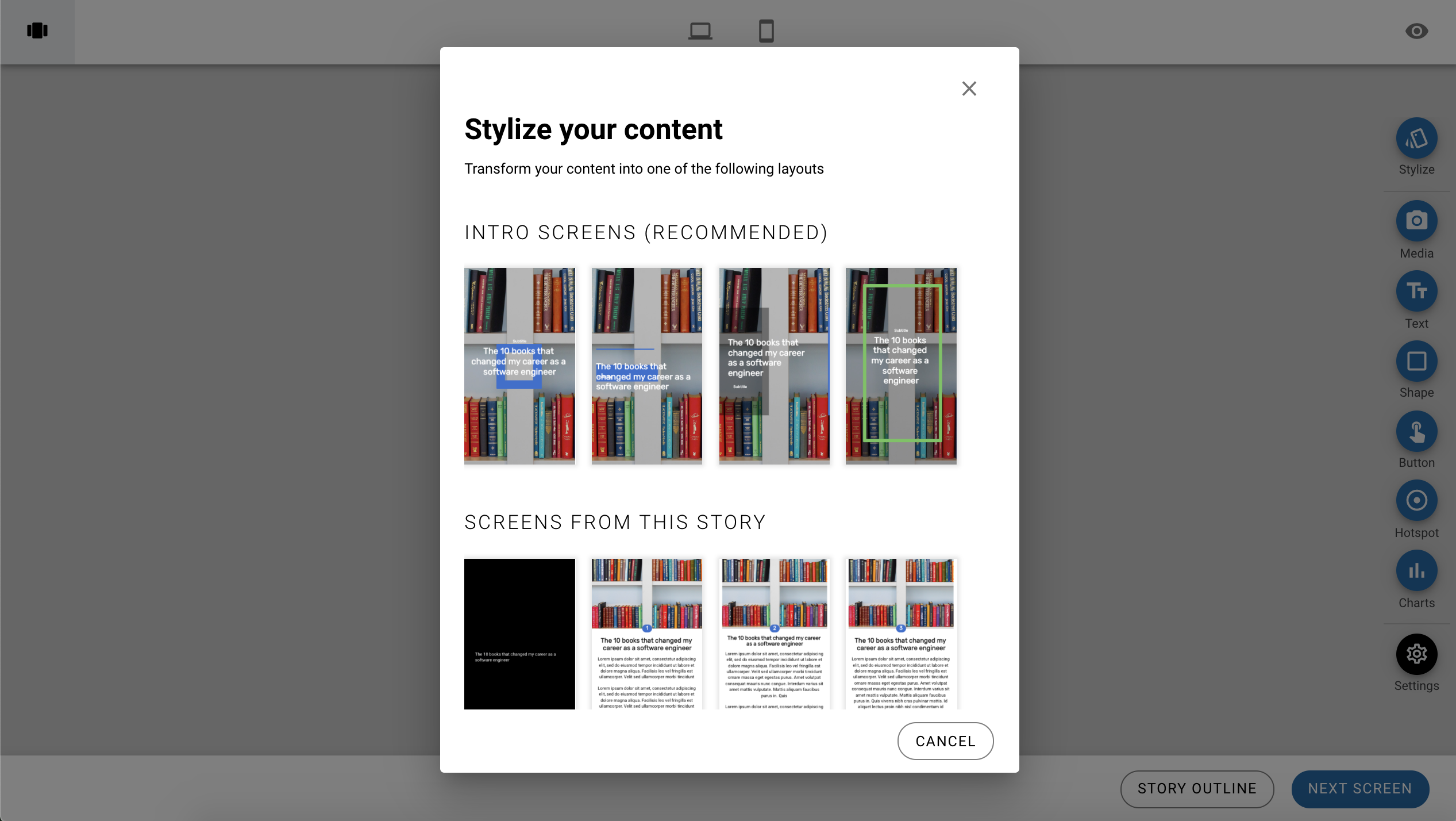Toggle the preview eye icon

(x=1416, y=31)
